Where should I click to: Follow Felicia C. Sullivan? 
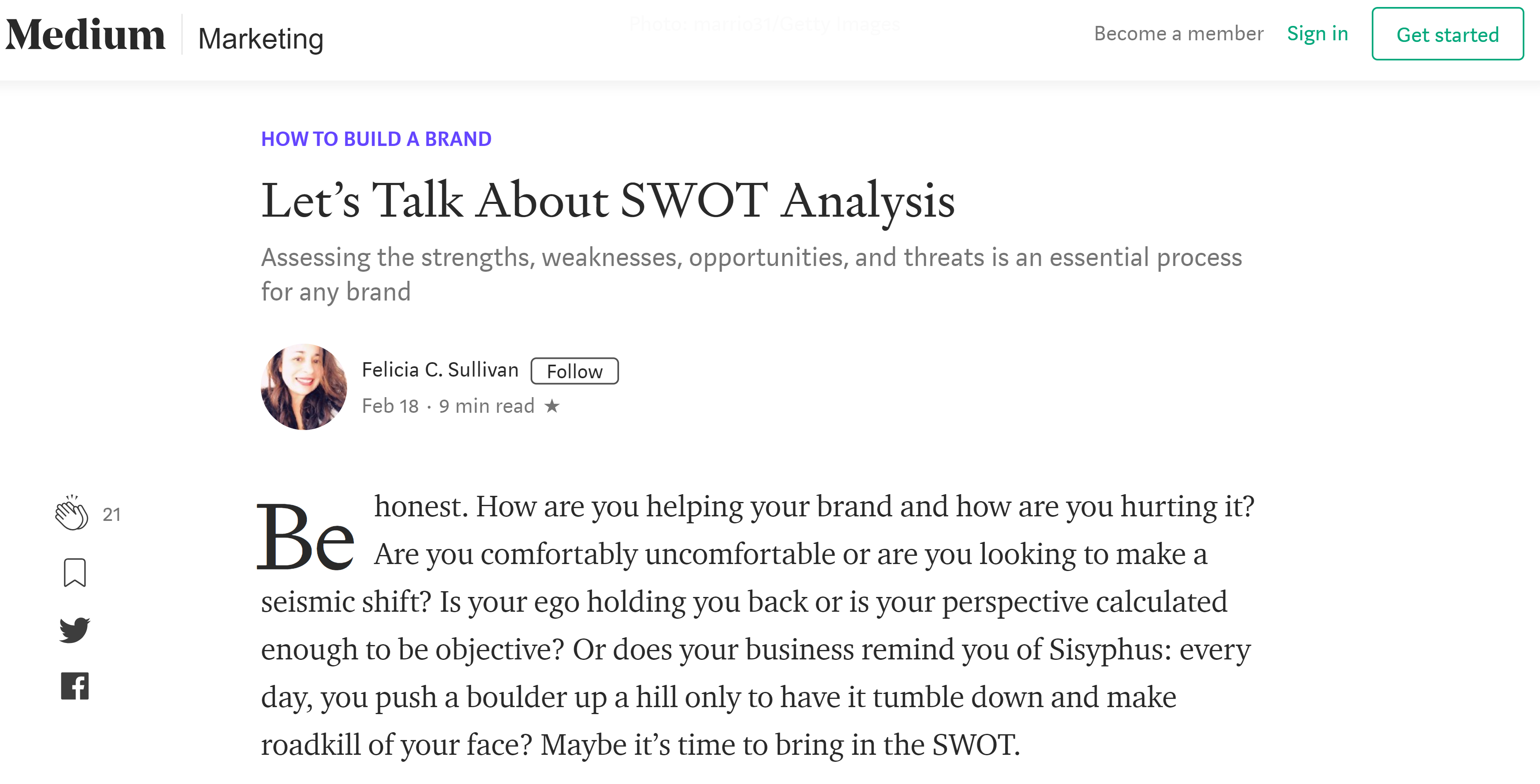pyautogui.click(x=574, y=370)
